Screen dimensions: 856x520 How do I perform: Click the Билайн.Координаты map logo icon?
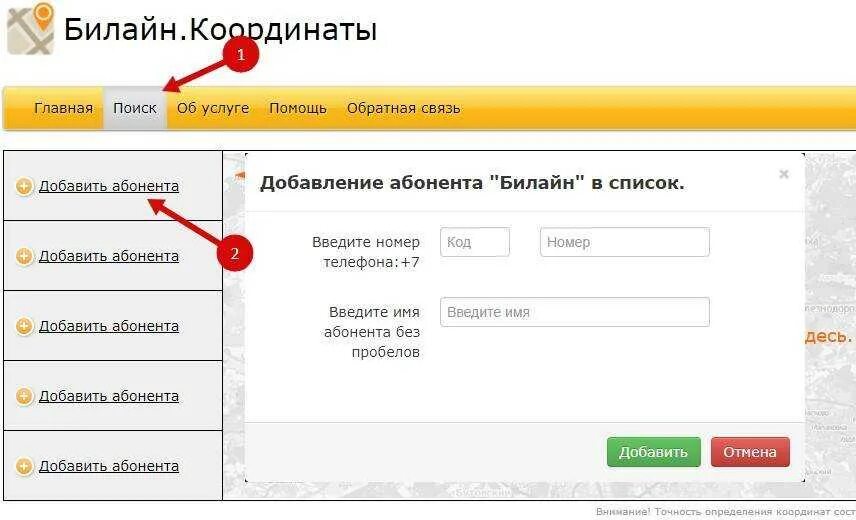click(x=31, y=28)
